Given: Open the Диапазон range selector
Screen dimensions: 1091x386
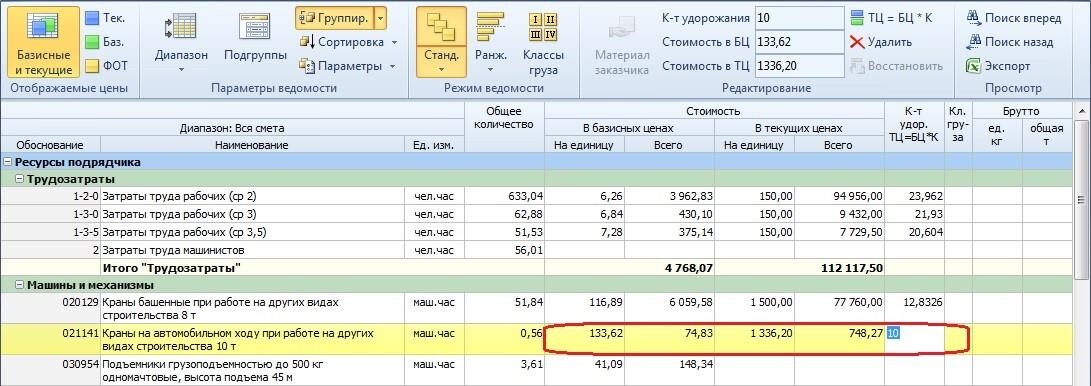Looking at the screenshot, I should click(181, 42).
